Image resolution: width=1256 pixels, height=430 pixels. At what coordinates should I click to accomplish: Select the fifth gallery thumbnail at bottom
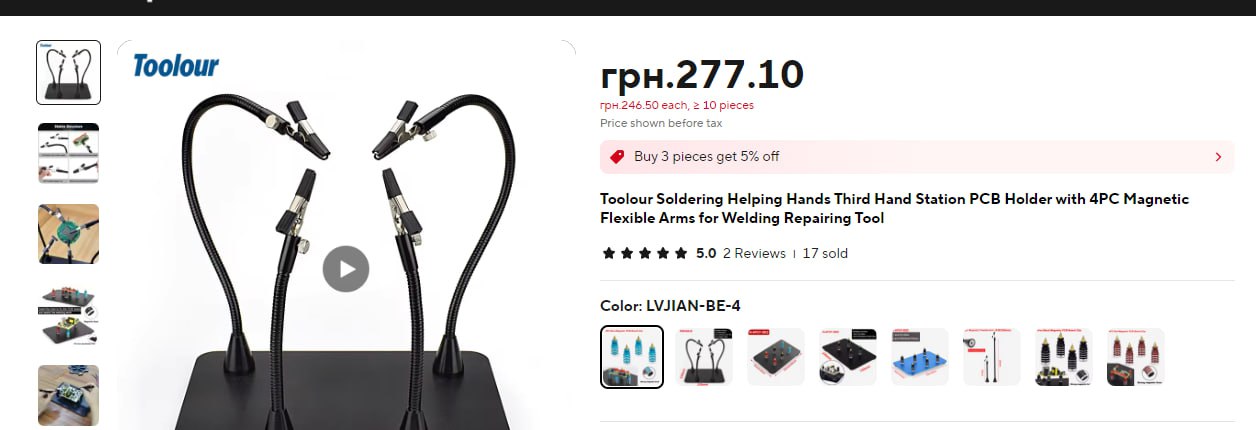[69, 396]
